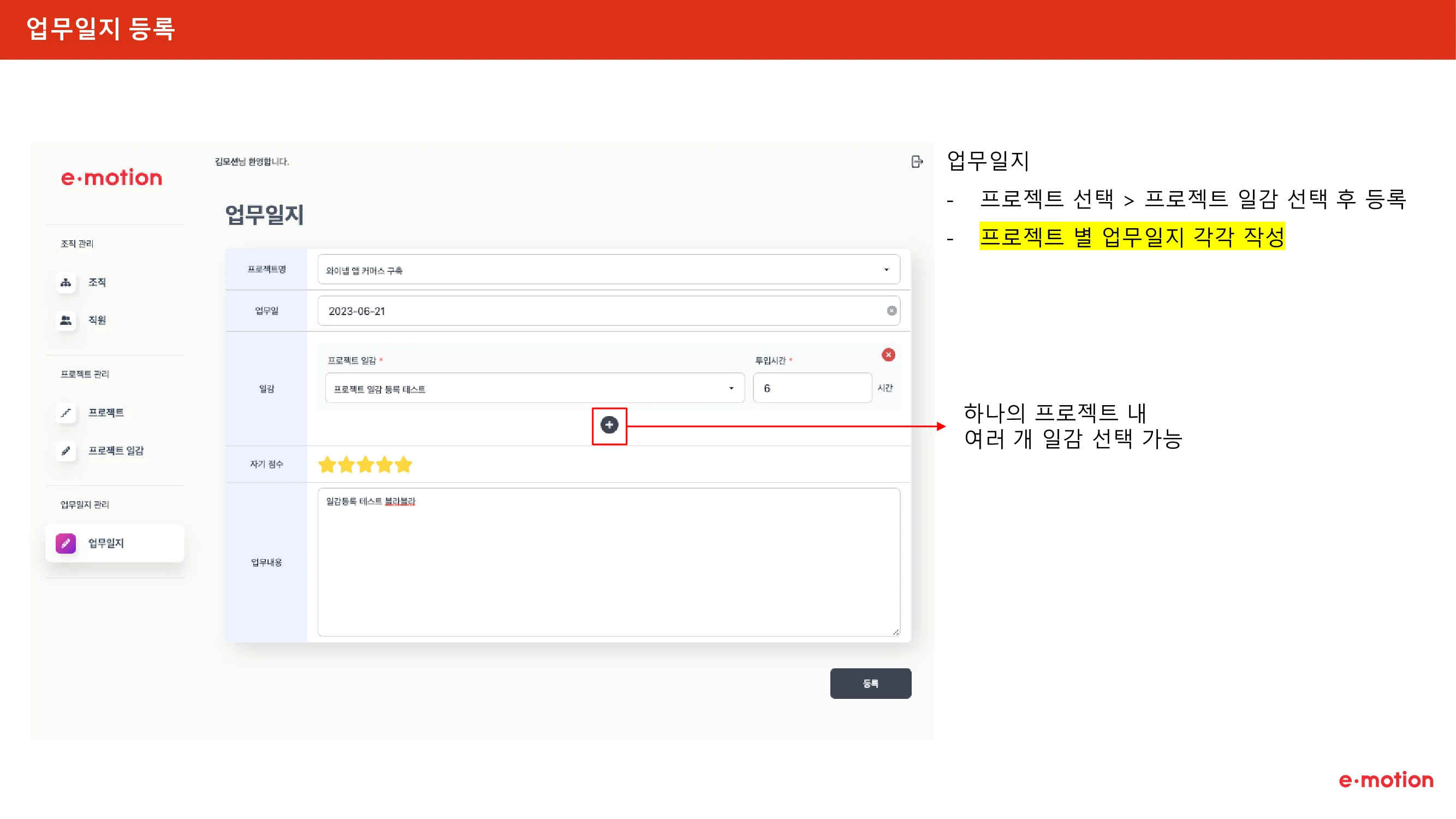Screen dimensions: 1456x819
Task: Open 프로젝트 via its sidebar icon
Action: pos(66,413)
